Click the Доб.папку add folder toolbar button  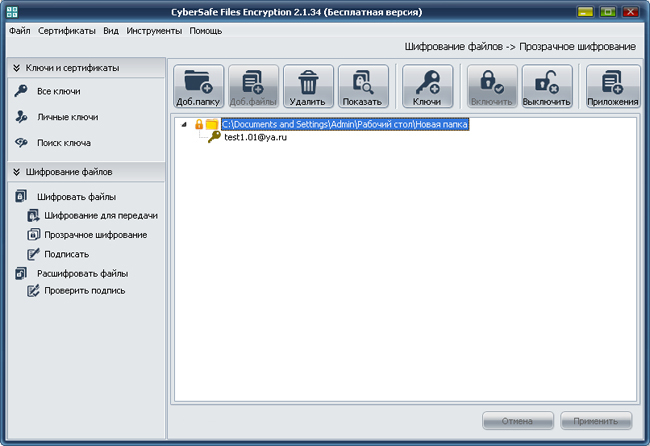(199, 86)
